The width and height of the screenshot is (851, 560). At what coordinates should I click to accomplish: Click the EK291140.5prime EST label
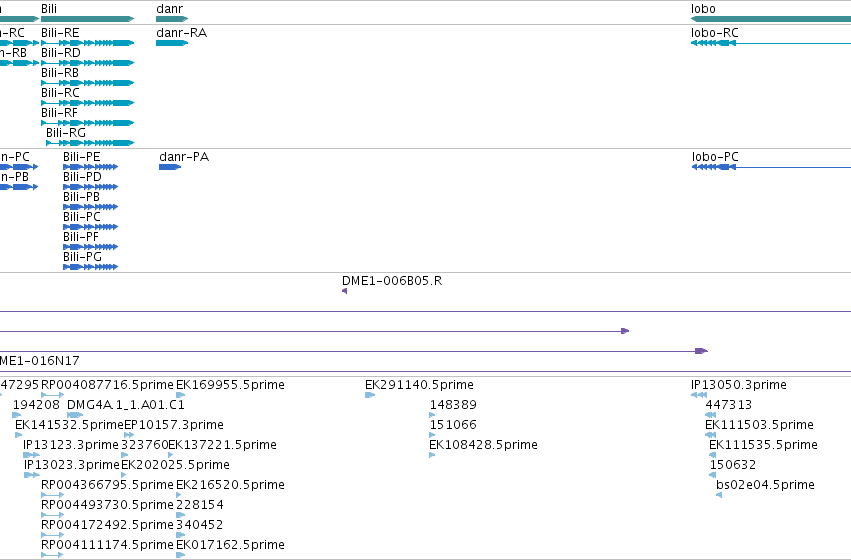419,385
